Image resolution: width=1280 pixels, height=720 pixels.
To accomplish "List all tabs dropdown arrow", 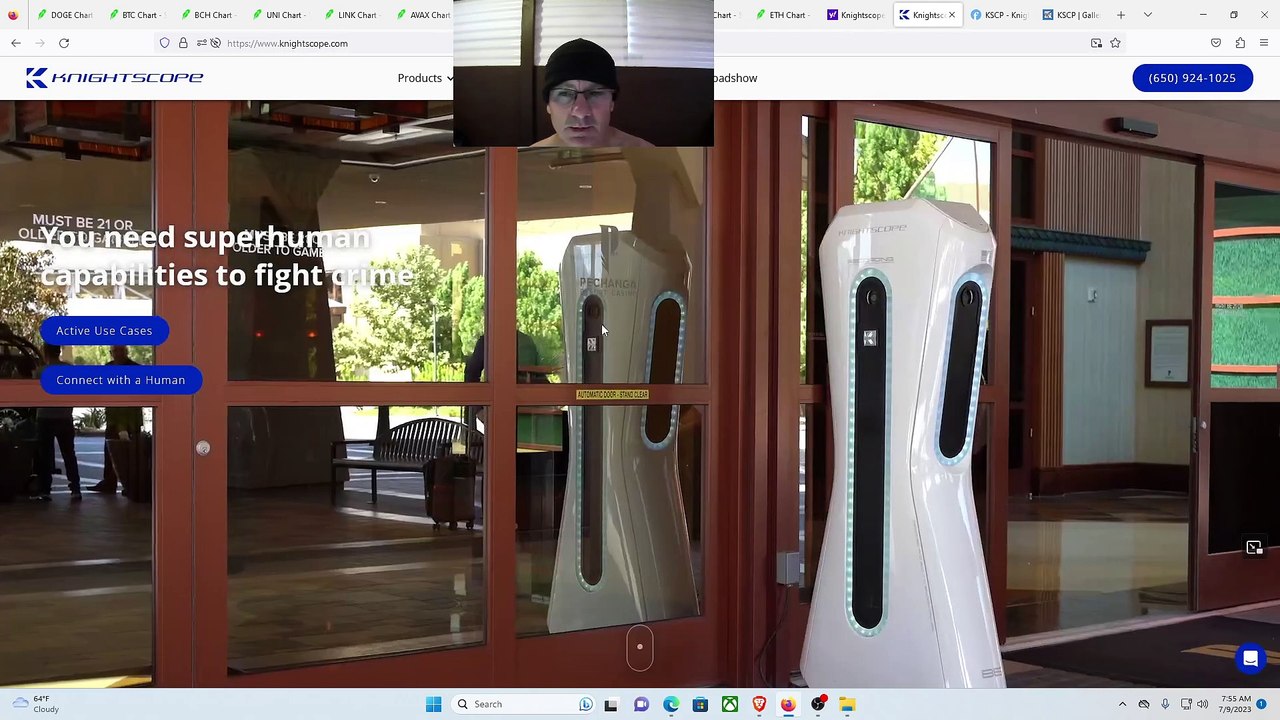I will point(1148,15).
